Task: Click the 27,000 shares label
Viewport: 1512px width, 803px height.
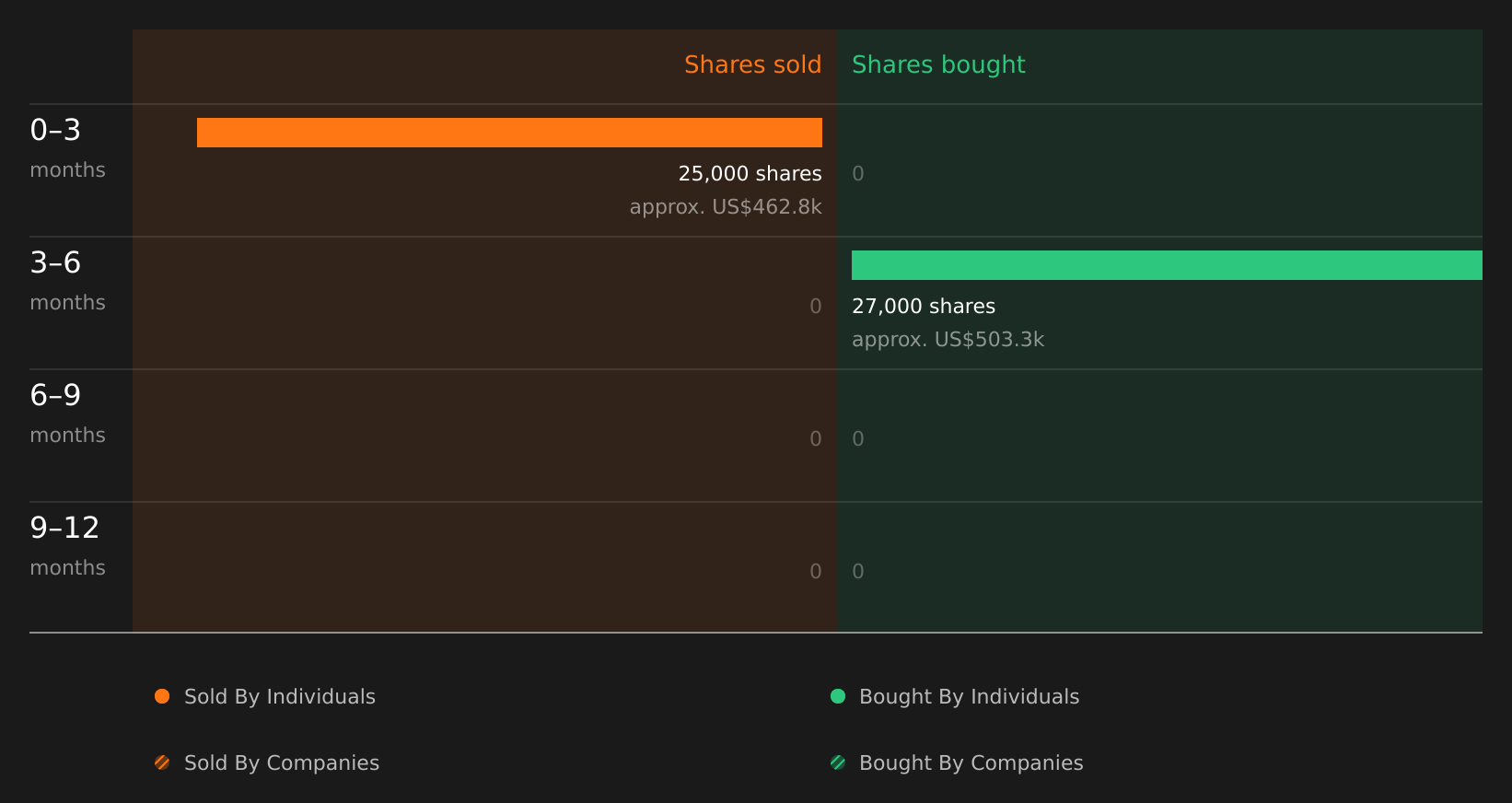Action: (x=924, y=306)
